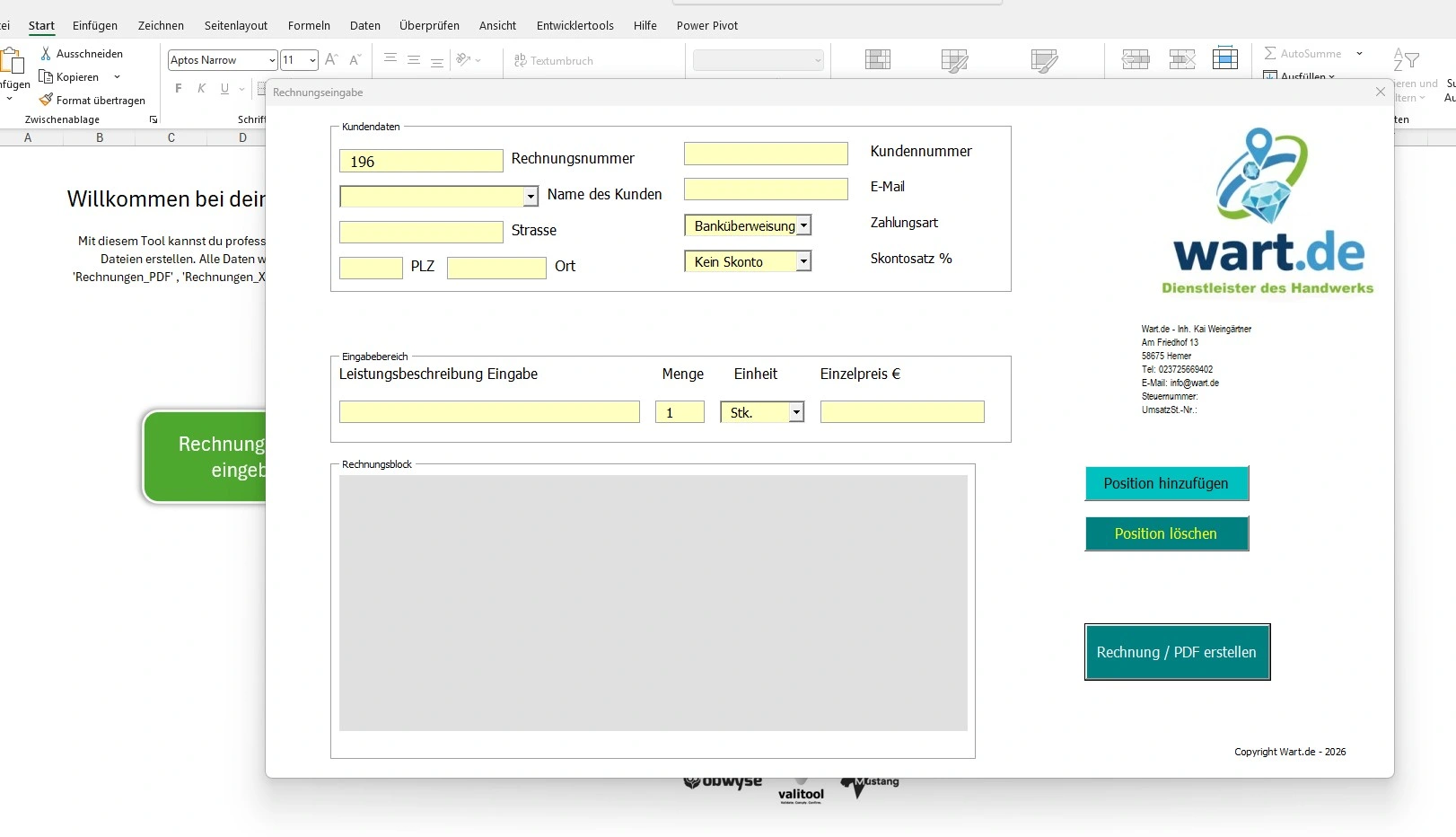The image size is (1456, 837).
Task: Click the Format übertragen paintbrush icon
Action: point(46,101)
